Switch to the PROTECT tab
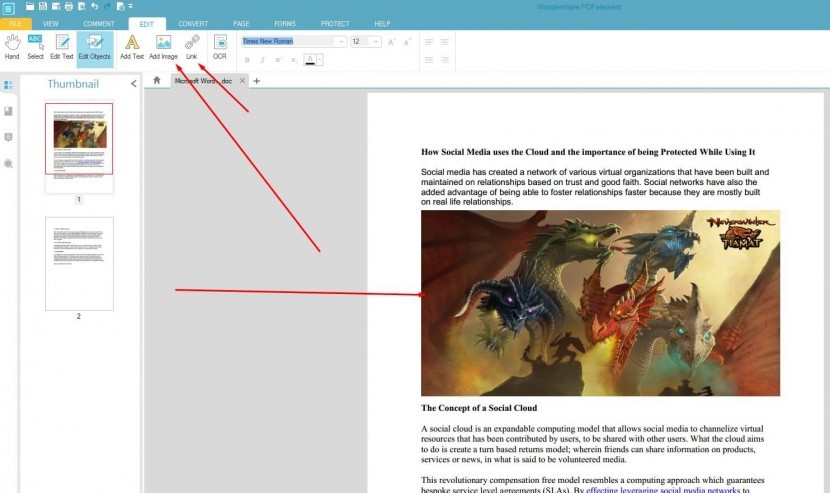The height and width of the screenshot is (493, 830). tap(335, 24)
